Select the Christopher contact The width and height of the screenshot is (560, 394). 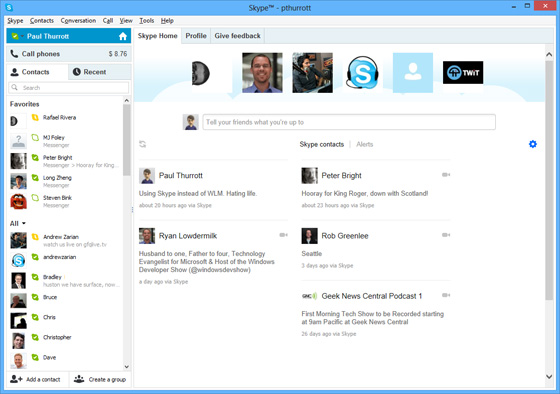pos(66,340)
